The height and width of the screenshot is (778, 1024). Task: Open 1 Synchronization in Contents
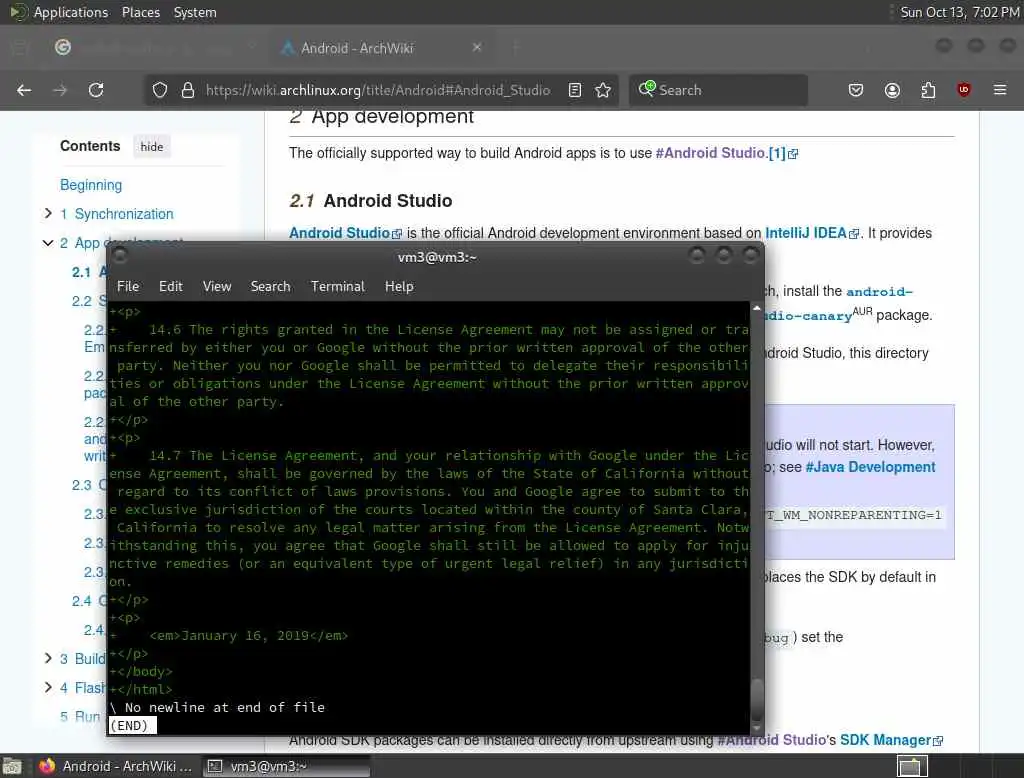[117, 214]
